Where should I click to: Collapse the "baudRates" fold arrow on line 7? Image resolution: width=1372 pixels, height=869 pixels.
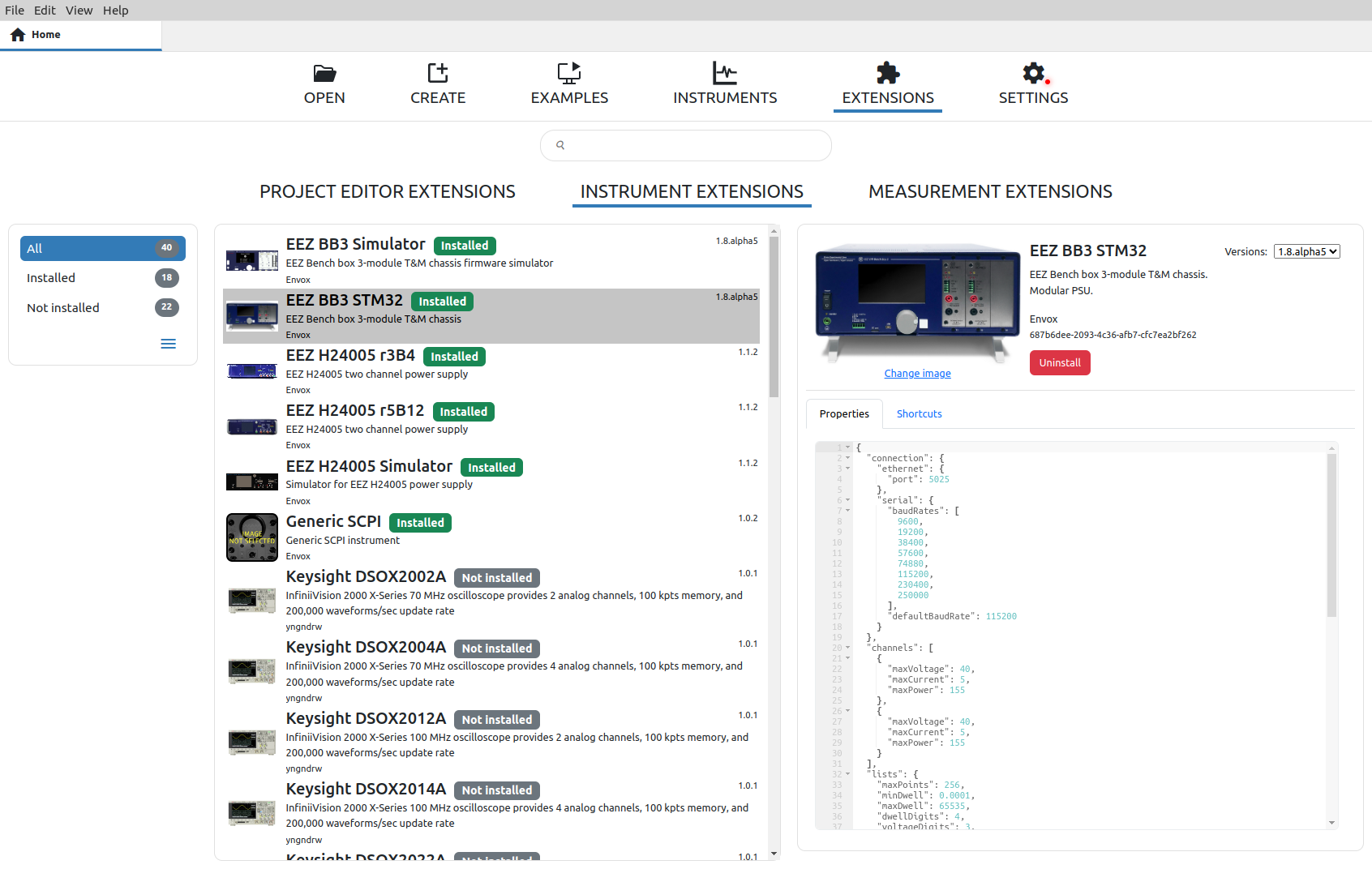(x=848, y=511)
